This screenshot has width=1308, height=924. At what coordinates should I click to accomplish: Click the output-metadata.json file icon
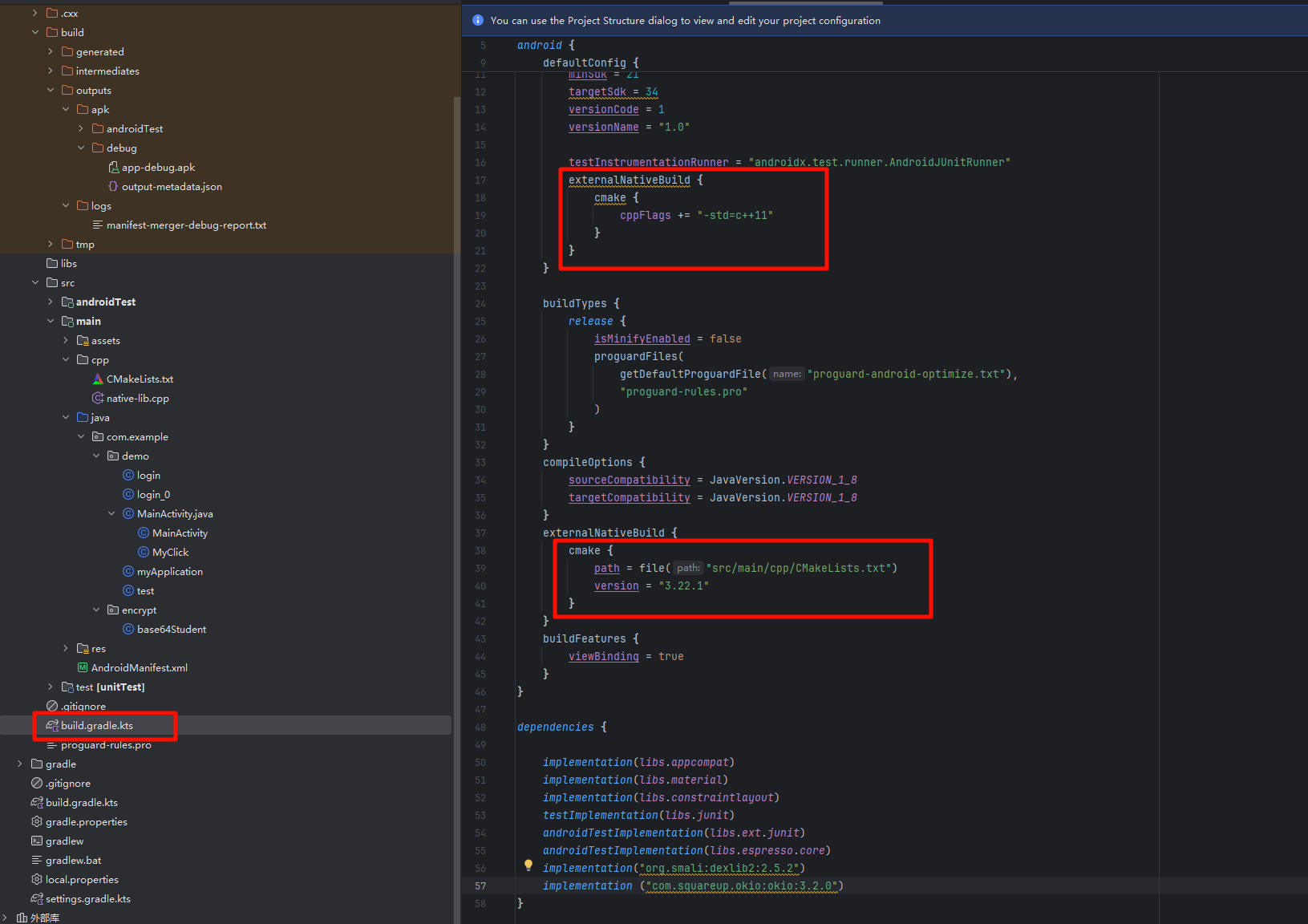113,187
